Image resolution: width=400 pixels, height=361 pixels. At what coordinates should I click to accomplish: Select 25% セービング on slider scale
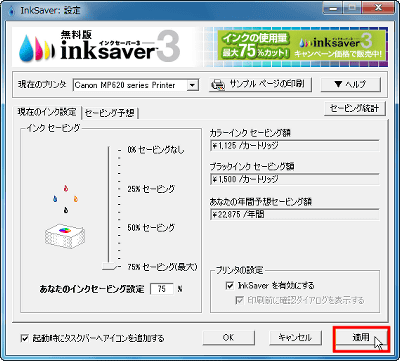tap(151, 189)
